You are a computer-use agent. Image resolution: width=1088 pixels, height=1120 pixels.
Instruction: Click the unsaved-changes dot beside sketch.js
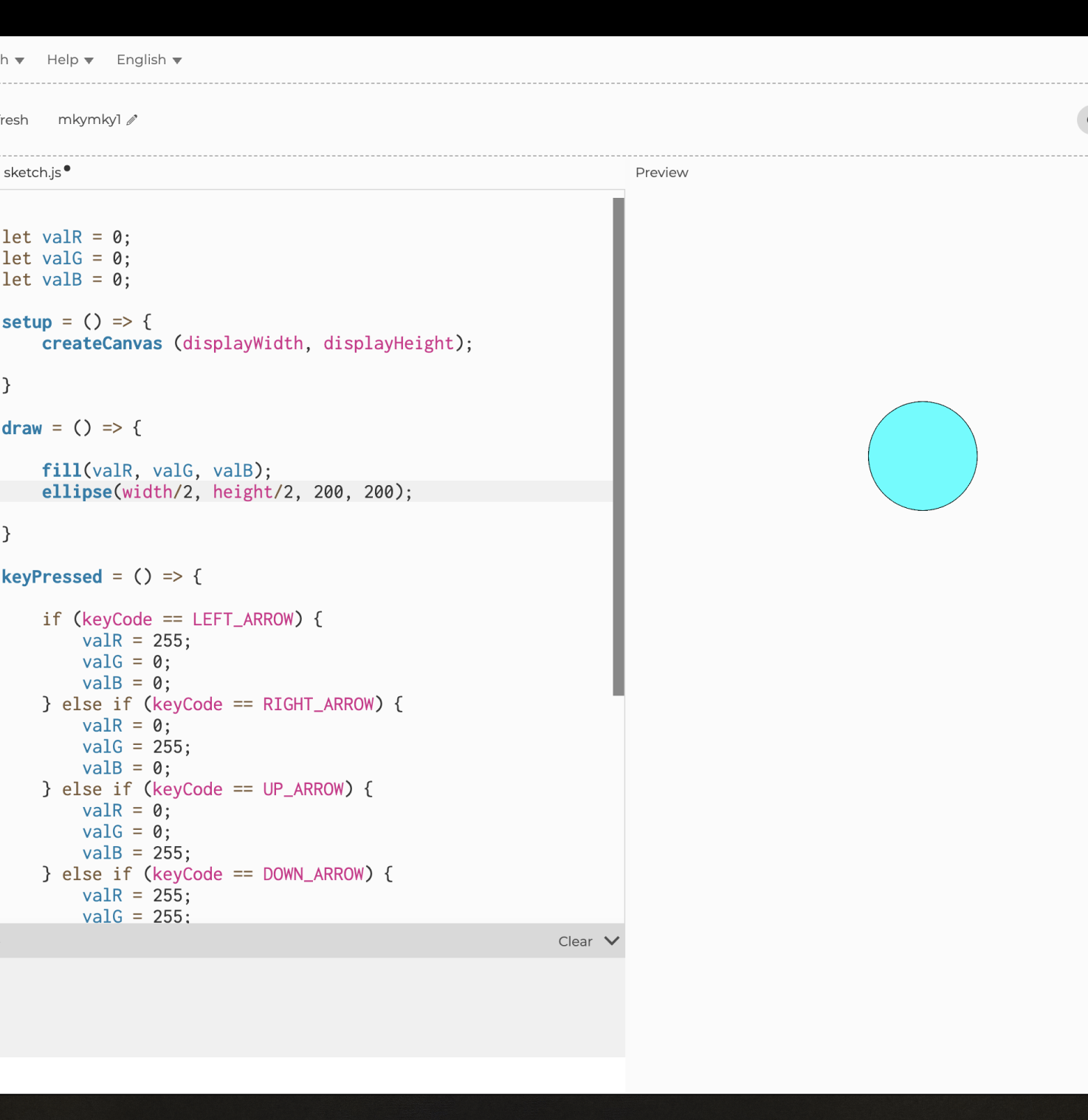pos(67,168)
